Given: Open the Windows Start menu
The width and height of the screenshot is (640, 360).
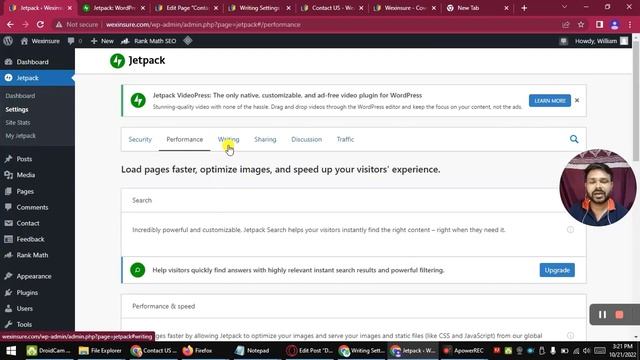Looking at the screenshot, I should tap(11, 351).
